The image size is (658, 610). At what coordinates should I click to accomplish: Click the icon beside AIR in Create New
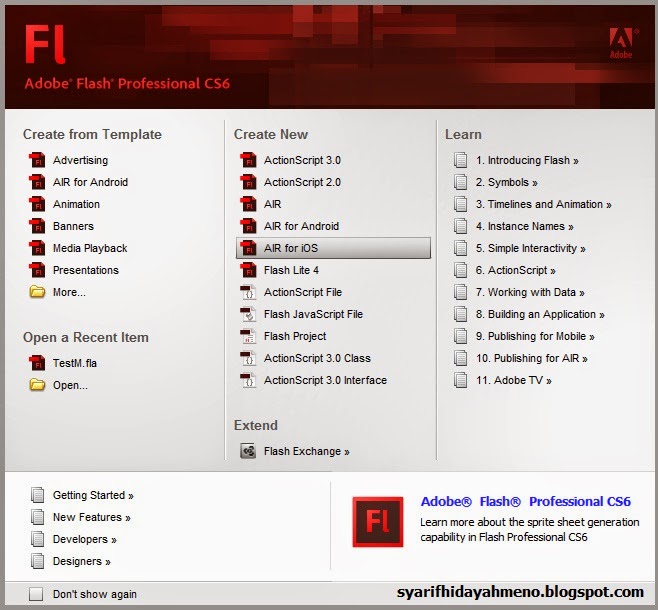click(248, 204)
